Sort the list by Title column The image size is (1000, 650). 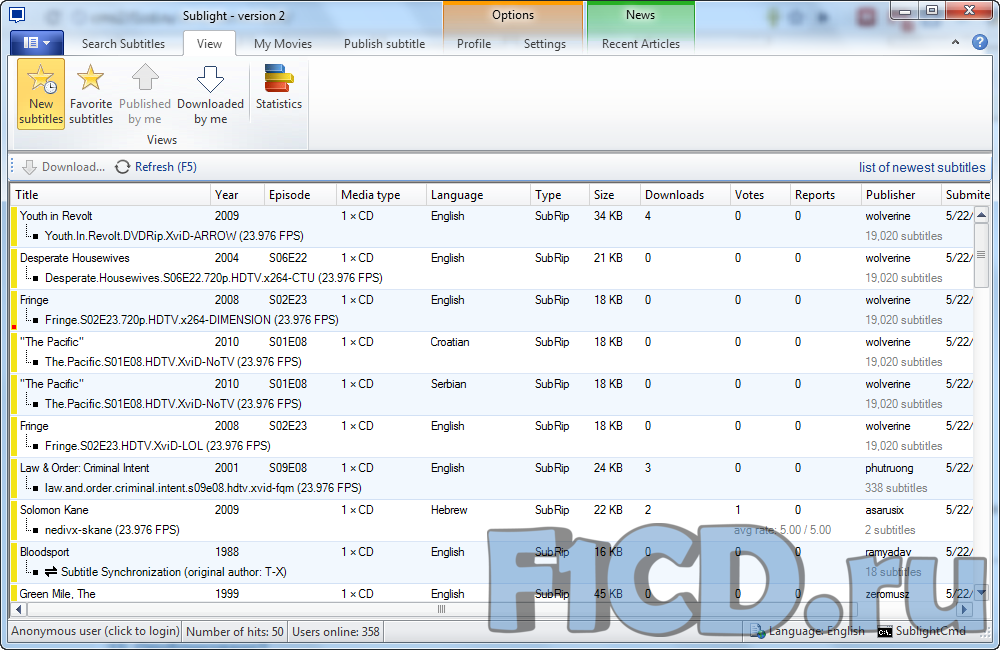110,195
